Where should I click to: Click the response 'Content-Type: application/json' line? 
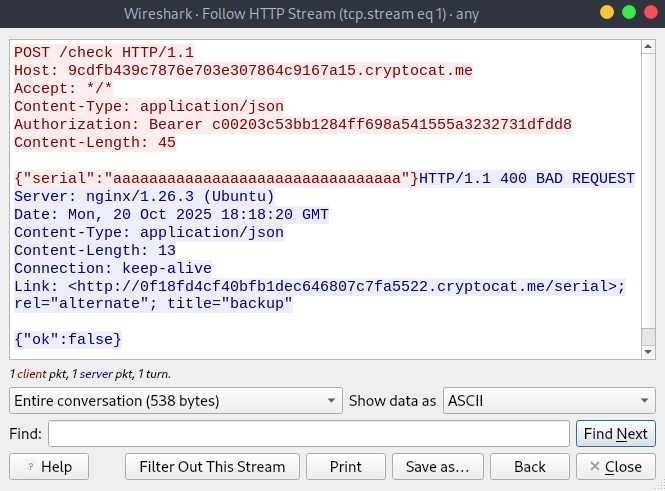coord(149,233)
